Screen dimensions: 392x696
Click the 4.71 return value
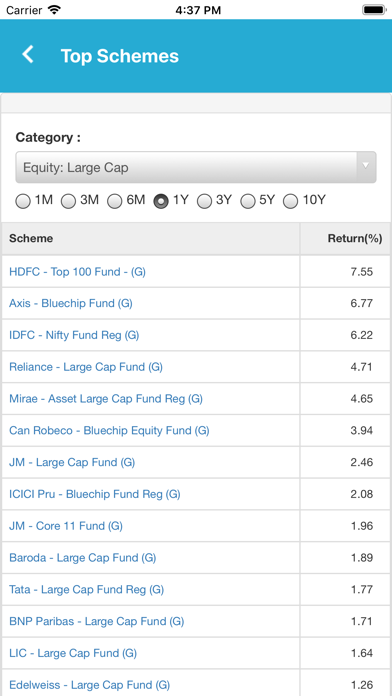pyautogui.click(x=362, y=367)
